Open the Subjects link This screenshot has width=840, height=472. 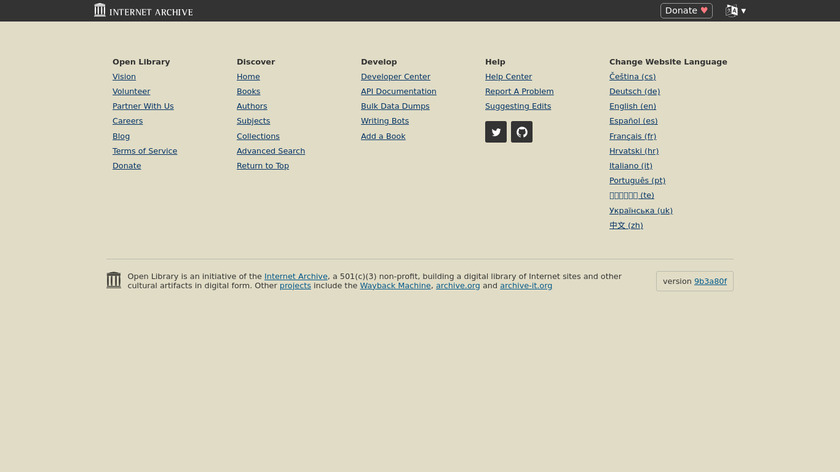(x=253, y=121)
